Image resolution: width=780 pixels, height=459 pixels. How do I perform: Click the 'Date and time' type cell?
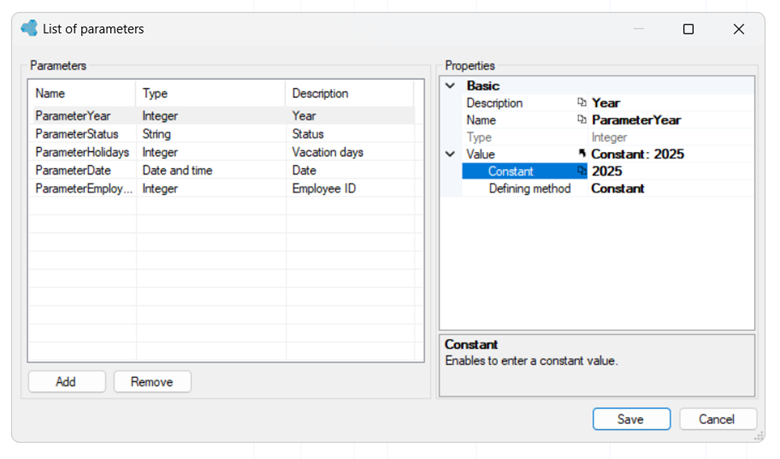click(177, 170)
